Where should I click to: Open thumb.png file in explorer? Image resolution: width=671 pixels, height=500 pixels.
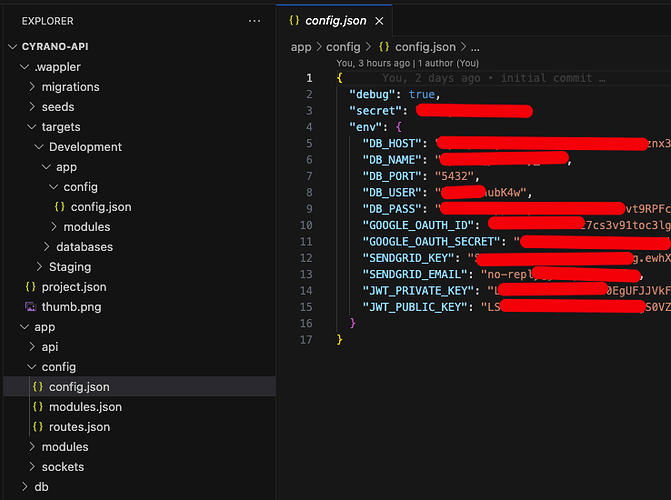(71, 307)
